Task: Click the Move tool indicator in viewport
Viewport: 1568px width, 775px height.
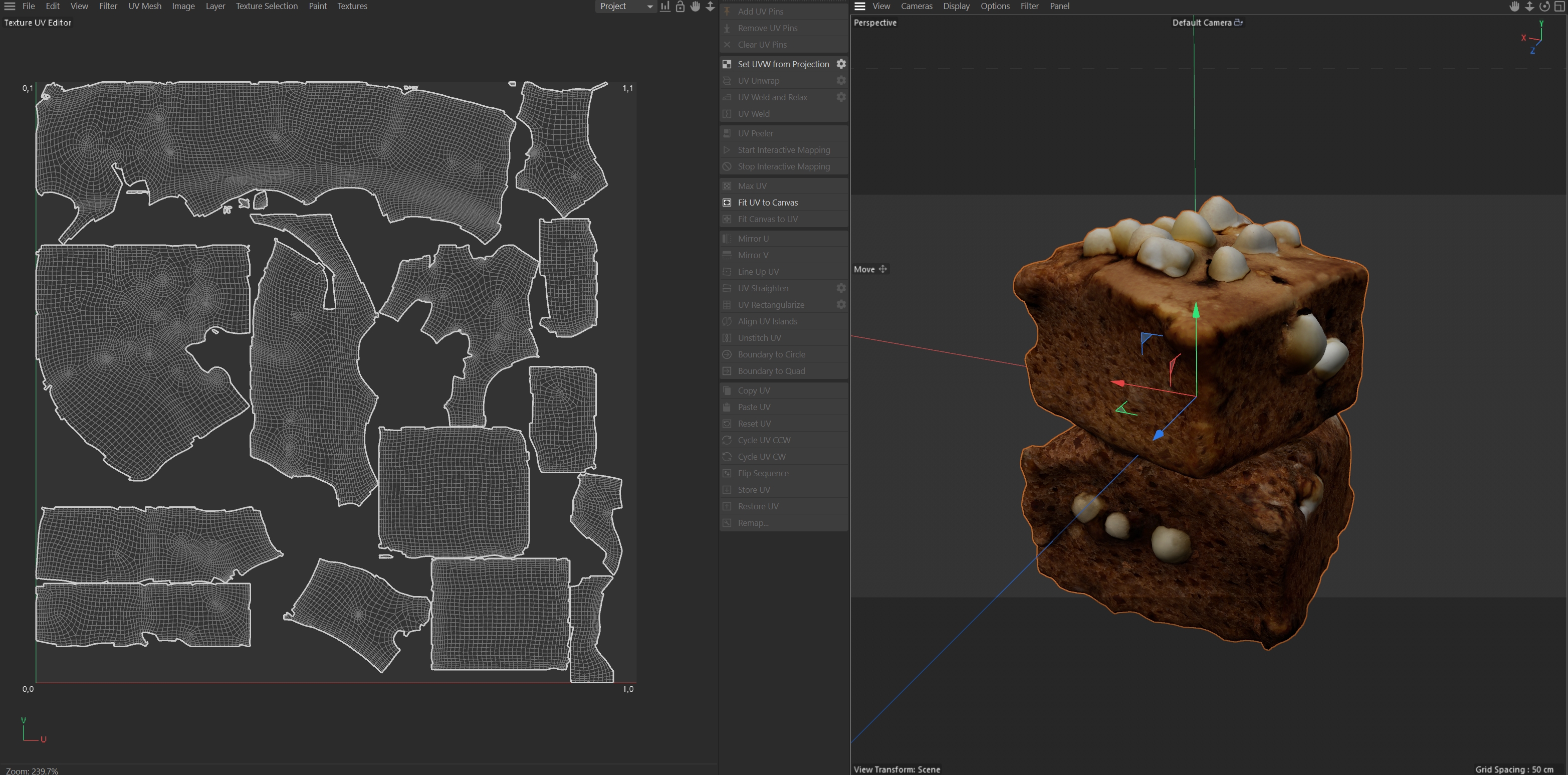Action: point(870,269)
